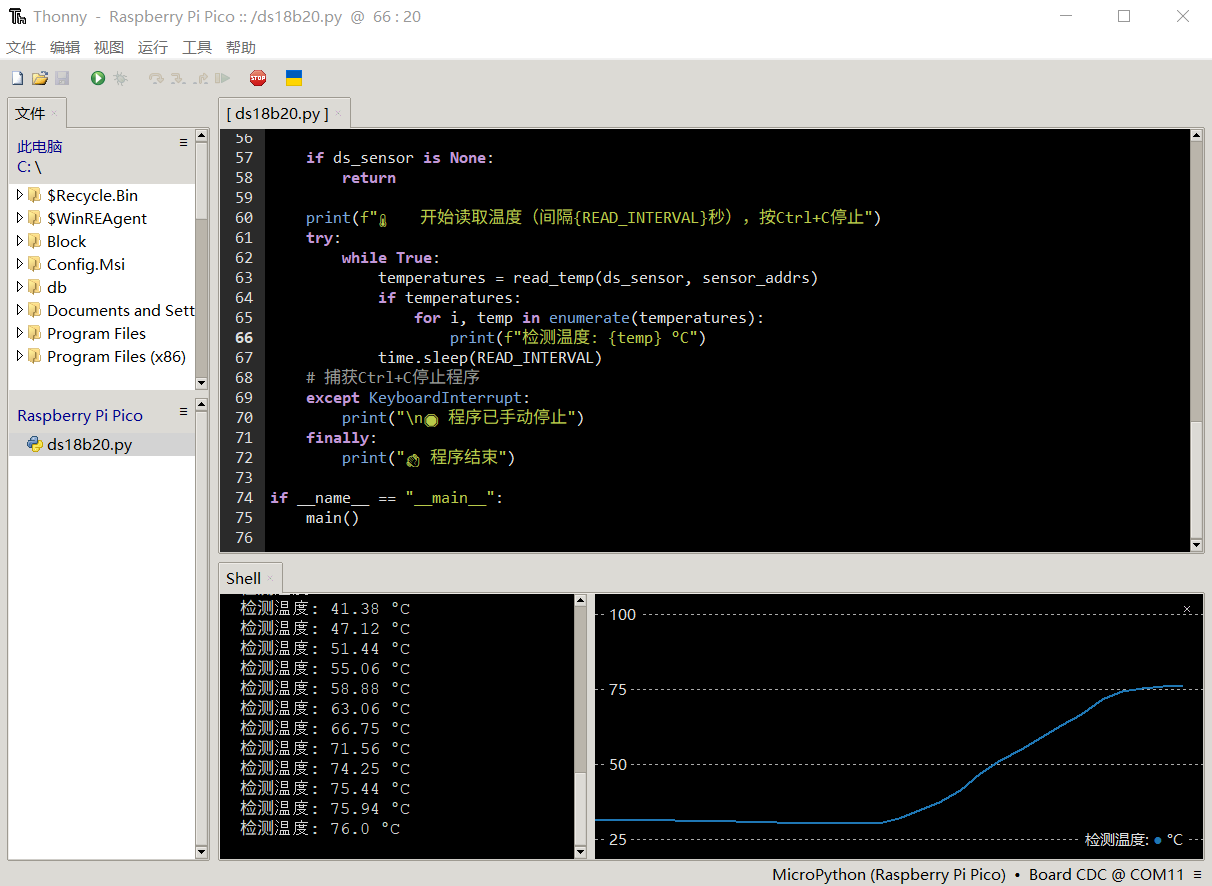Open the 工具 menu
The width and height of the screenshot is (1212, 886).
[197, 47]
